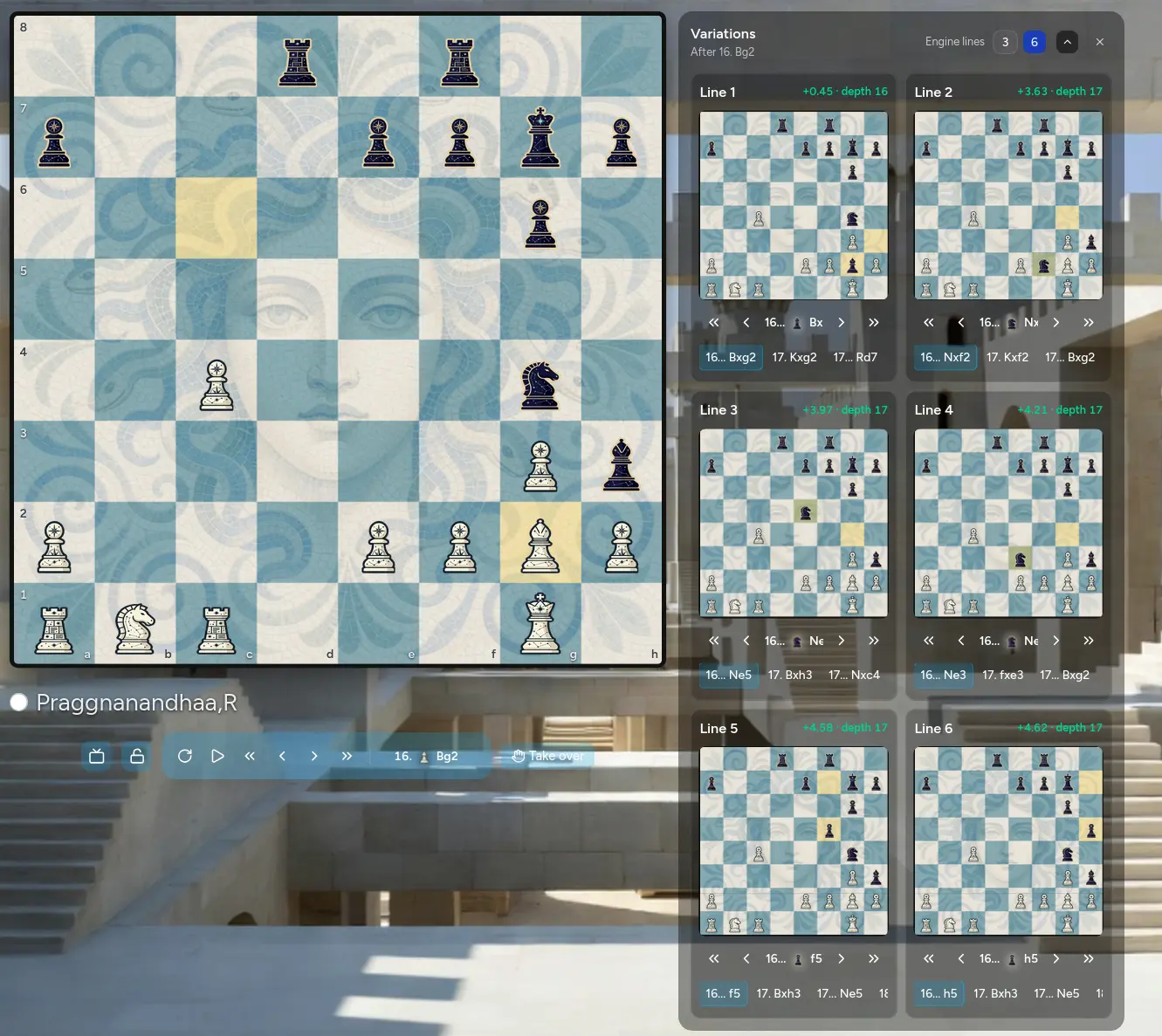Open the Line 4 board thumbnail
This screenshot has width=1162, height=1036.
click(1008, 523)
